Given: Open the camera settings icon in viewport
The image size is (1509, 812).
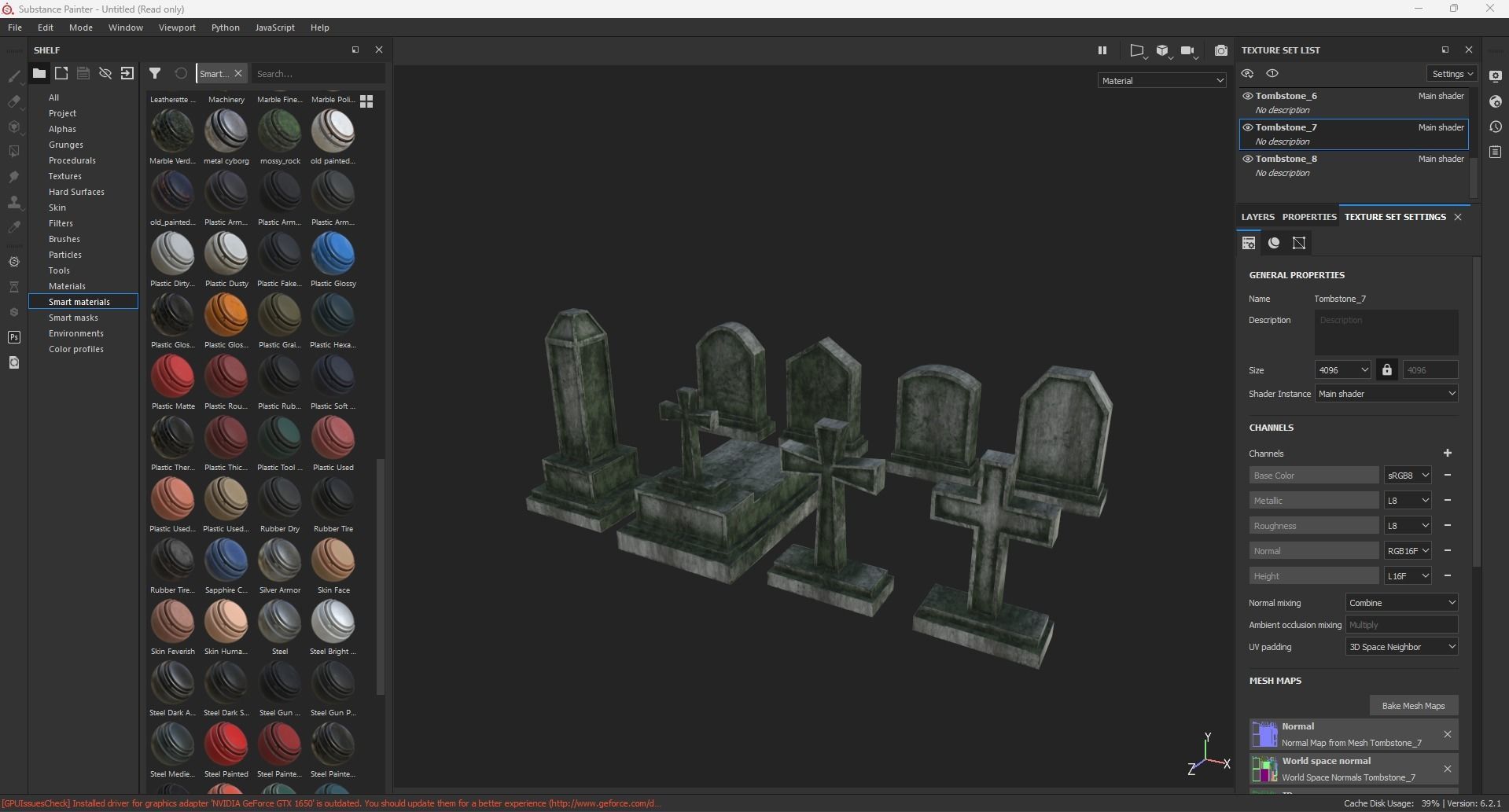Looking at the screenshot, I should point(1189,51).
